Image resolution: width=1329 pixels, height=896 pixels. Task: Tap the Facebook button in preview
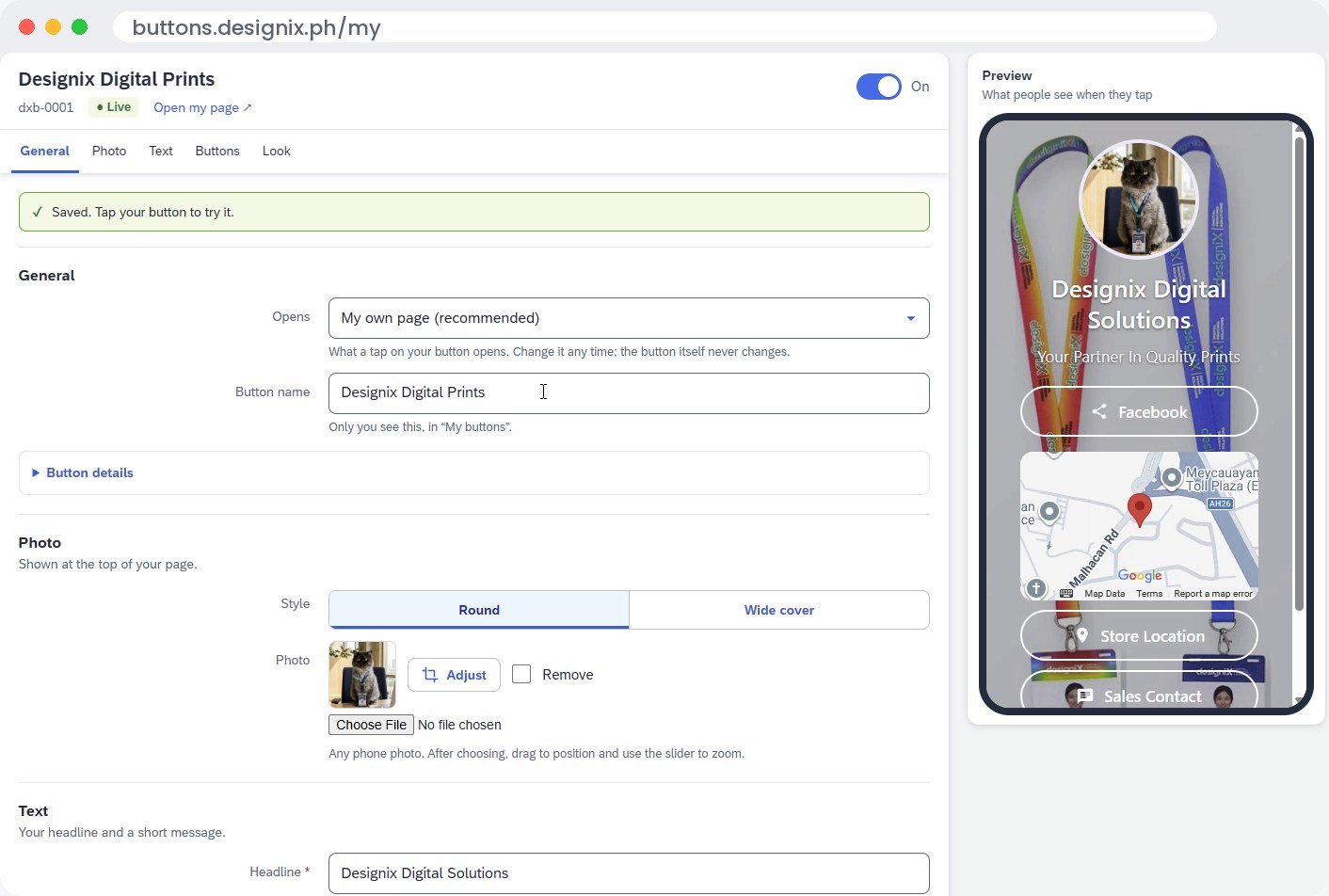click(x=1139, y=411)
